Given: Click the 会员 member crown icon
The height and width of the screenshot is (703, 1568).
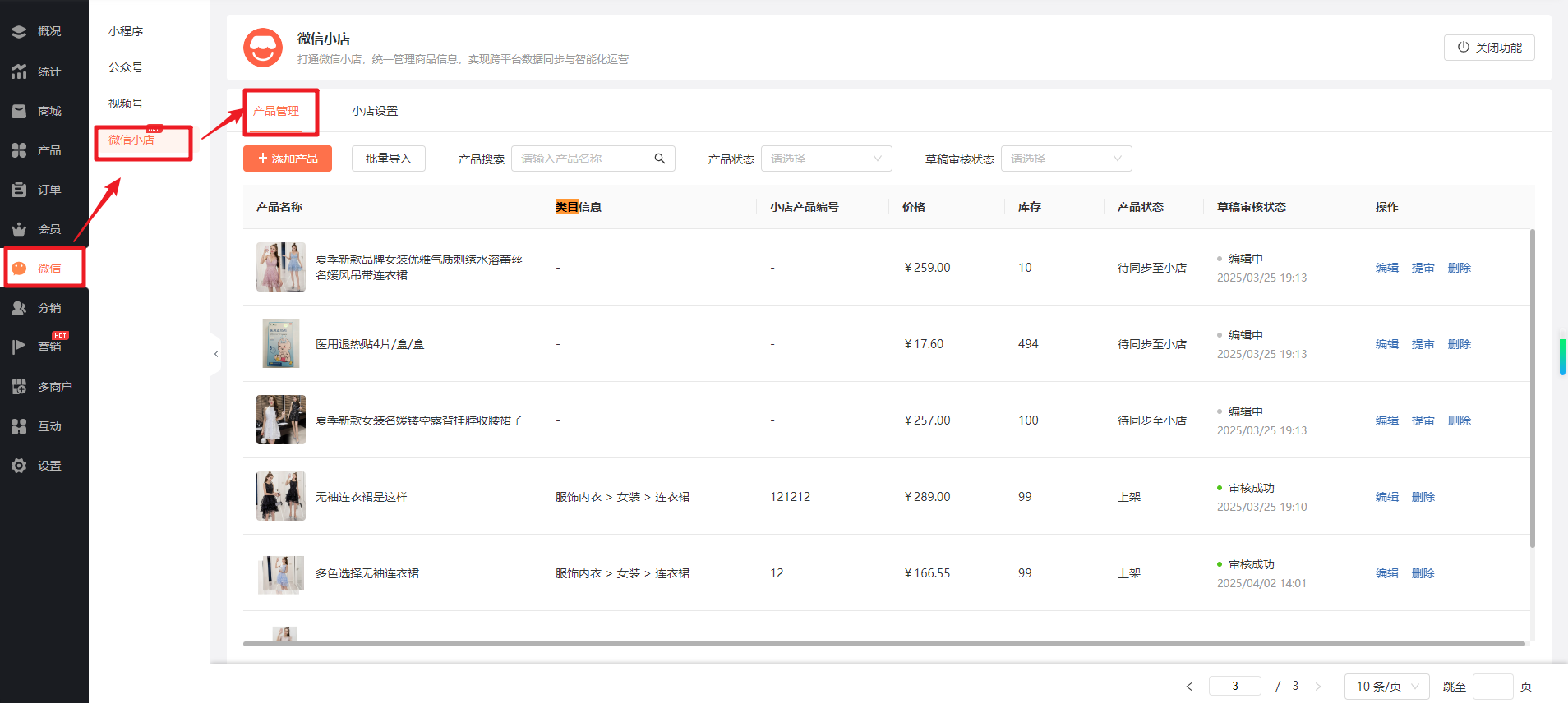Looking at the screenshot, I should pyautogui.click(x=19, y=229).
